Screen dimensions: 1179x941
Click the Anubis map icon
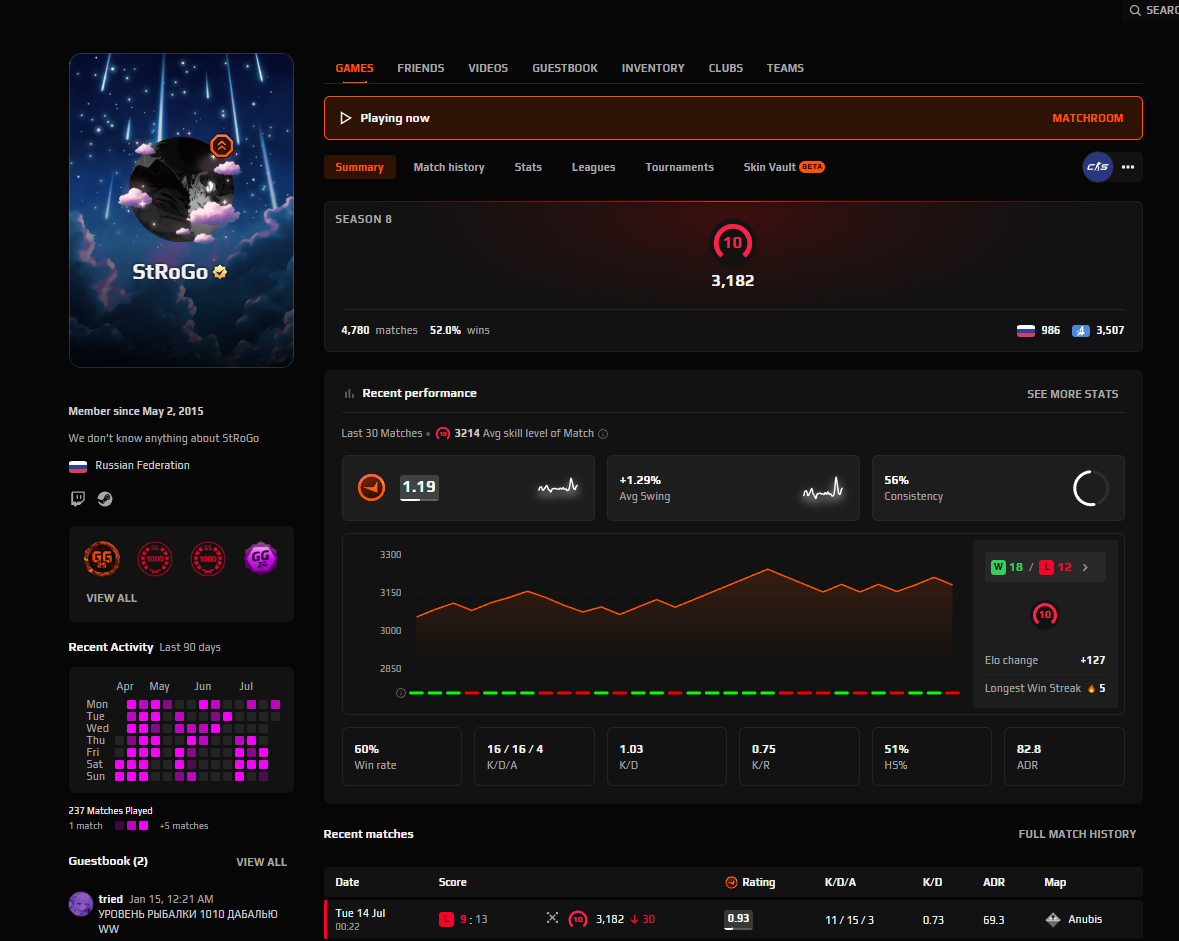tap(1053, 919)
